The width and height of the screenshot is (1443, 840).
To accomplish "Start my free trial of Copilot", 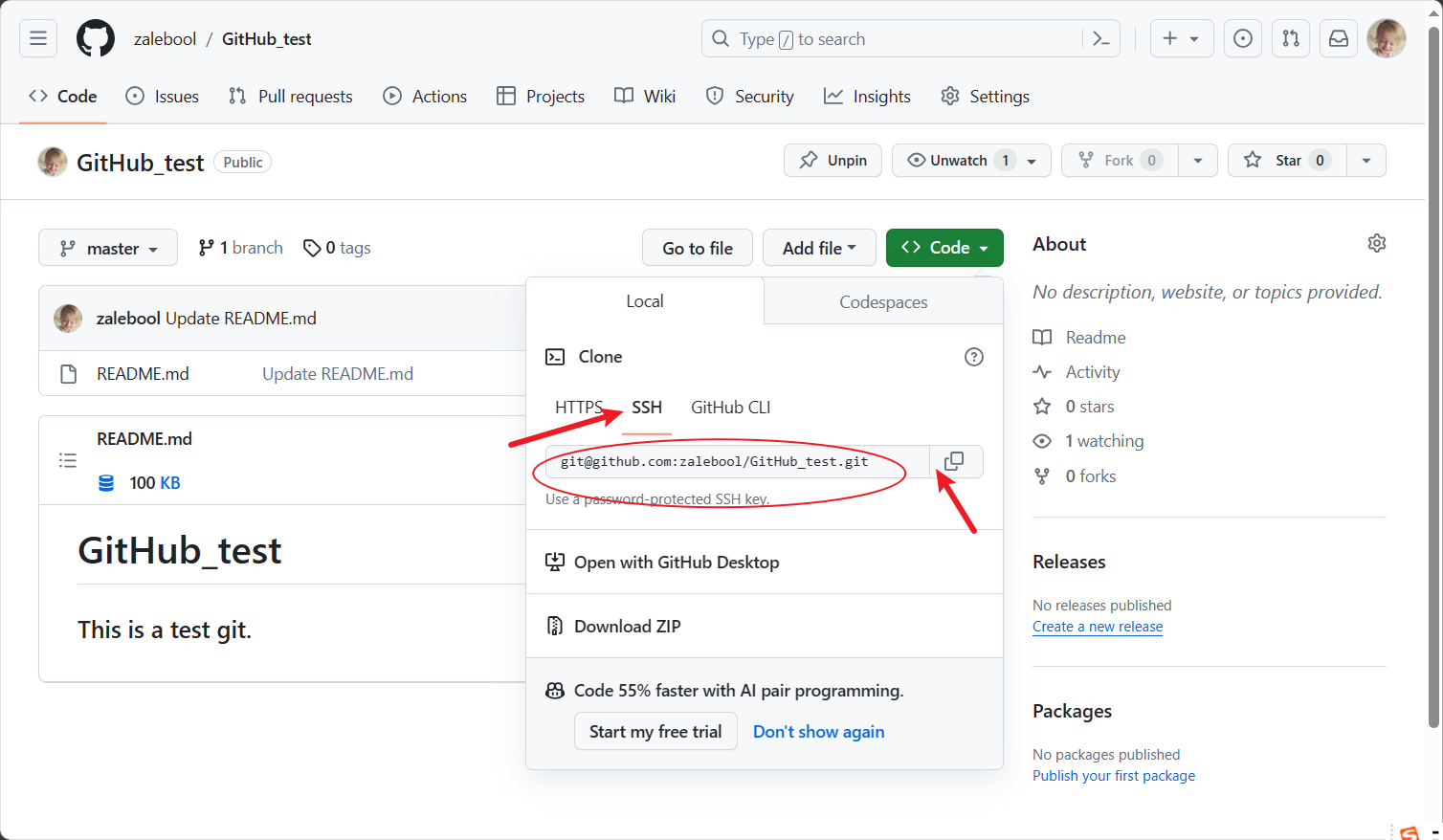I will pyautogui.click(x=655, y=732).
